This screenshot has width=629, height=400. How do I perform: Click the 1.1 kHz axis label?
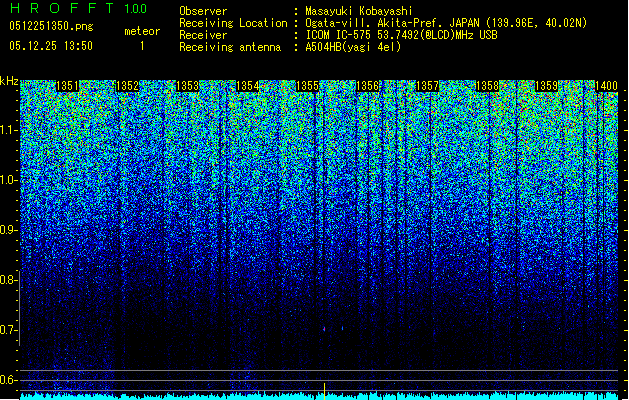[8, 131]
